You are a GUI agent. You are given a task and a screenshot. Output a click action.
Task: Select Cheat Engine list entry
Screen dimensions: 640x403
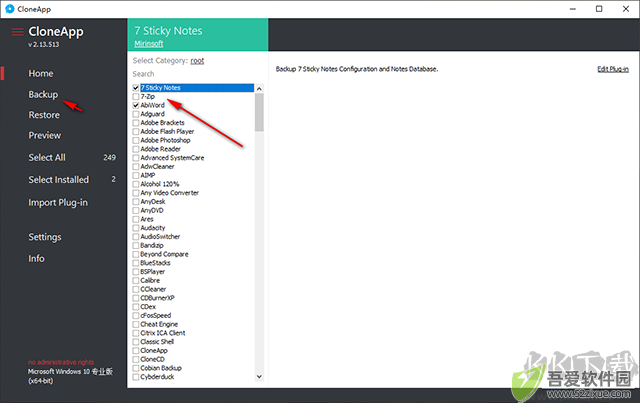click(159, 325)
